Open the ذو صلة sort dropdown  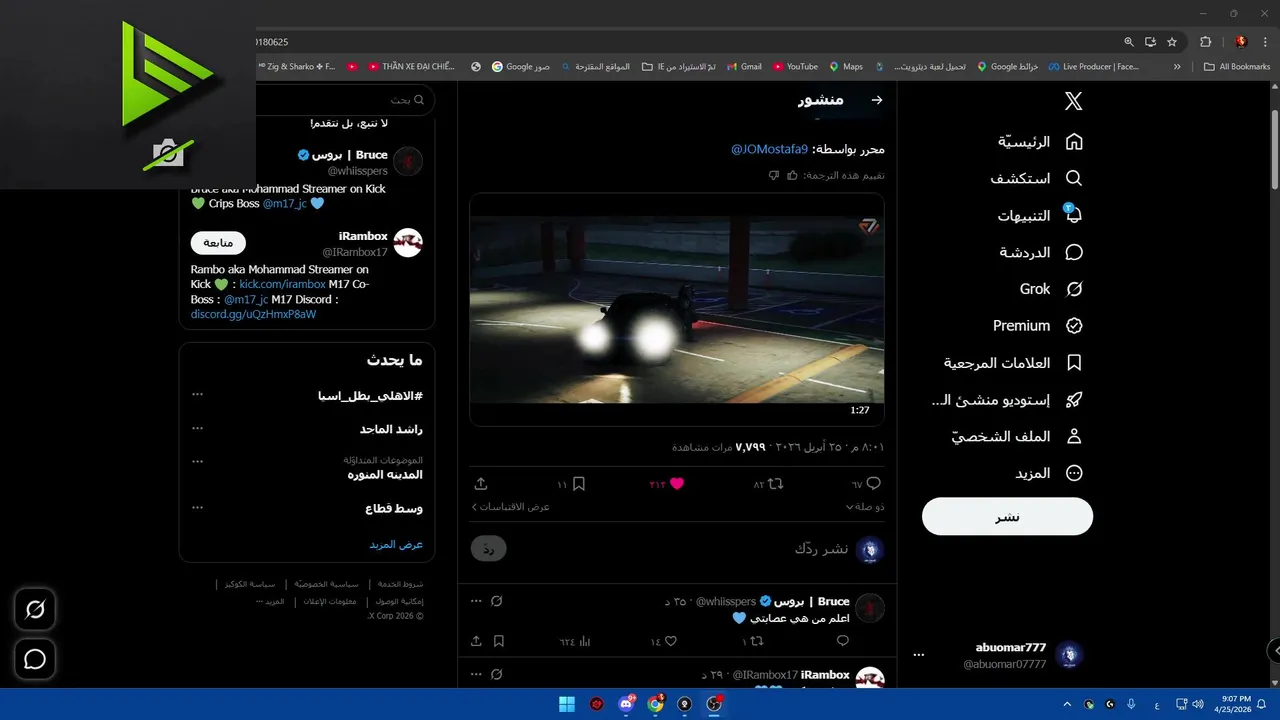[865, 507]
